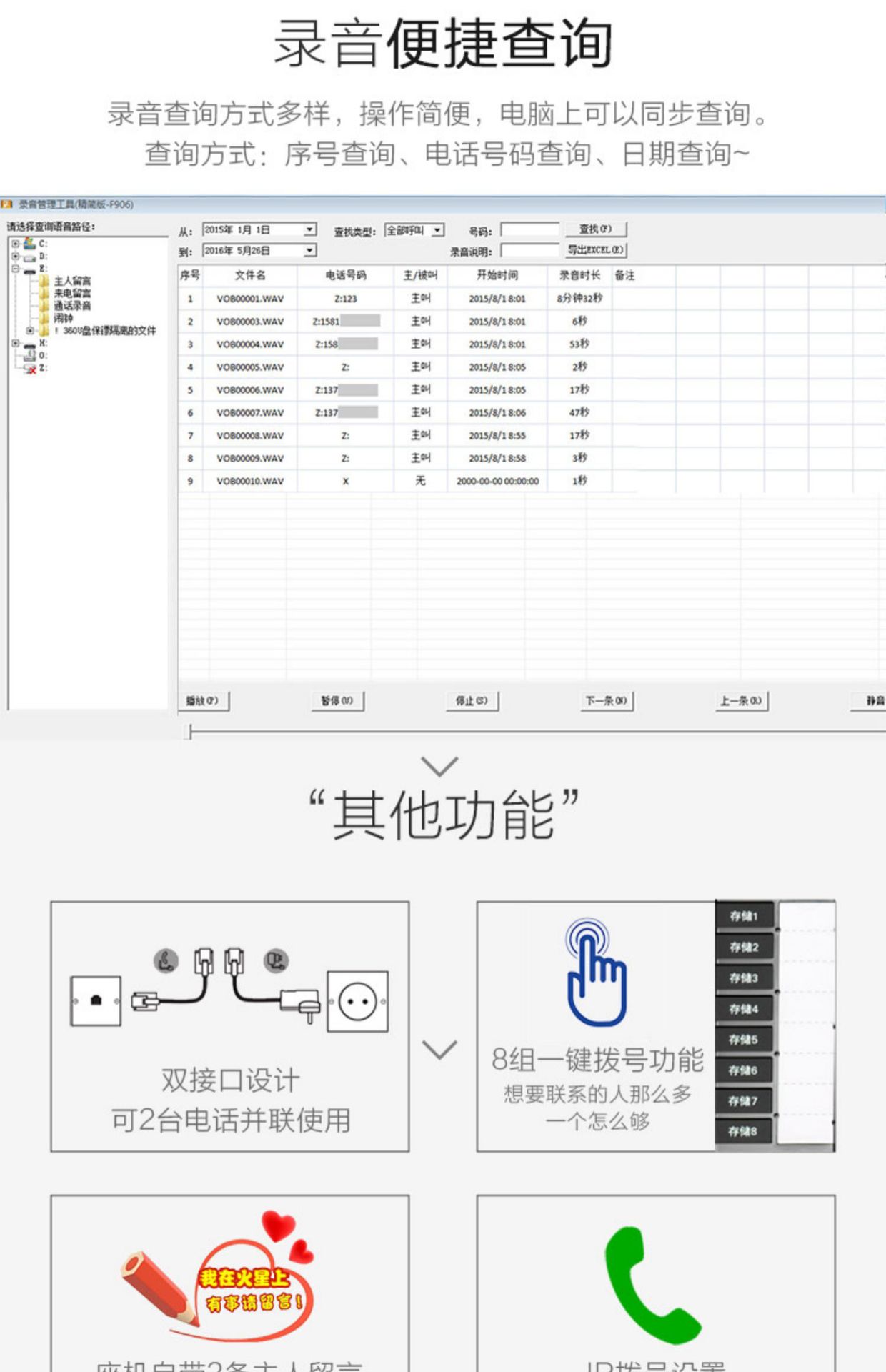Click the 存储2 speed-dial key
This screenshot has width=886, height=1372.
click(745, 947)
